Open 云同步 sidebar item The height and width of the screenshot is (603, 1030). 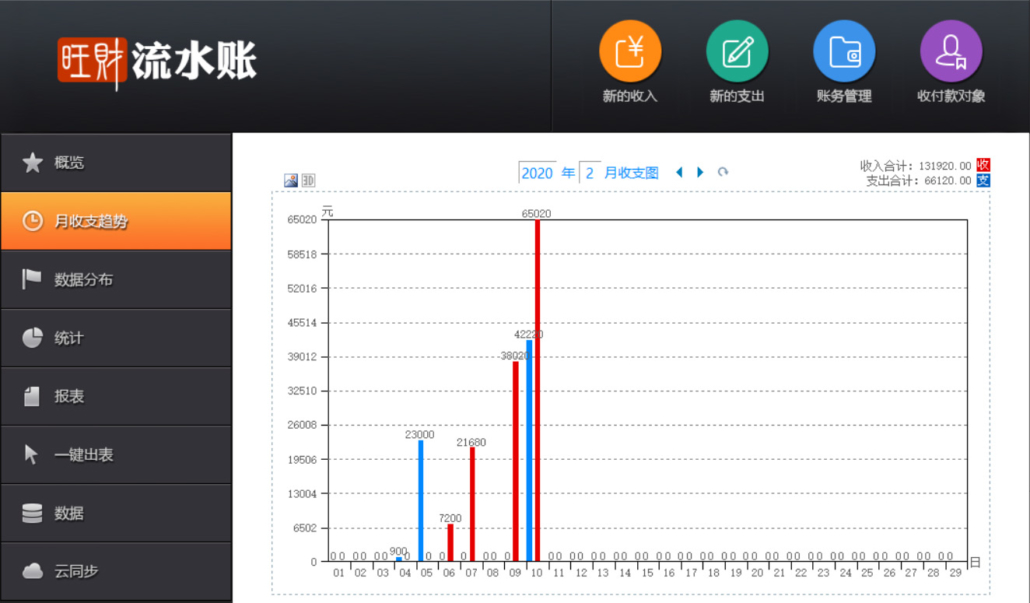(x=116, y=571)
